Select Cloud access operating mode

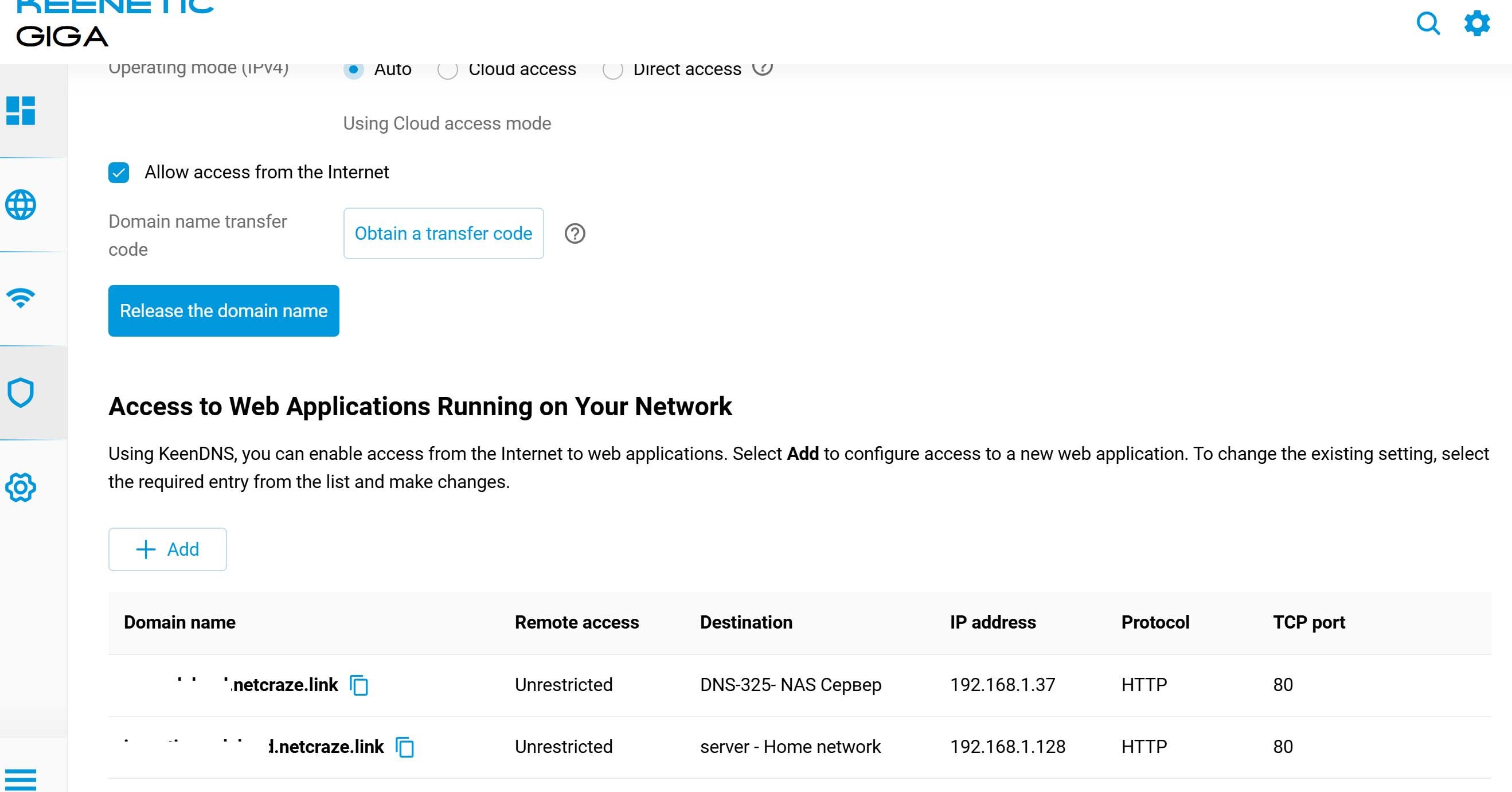pos(447,70)
